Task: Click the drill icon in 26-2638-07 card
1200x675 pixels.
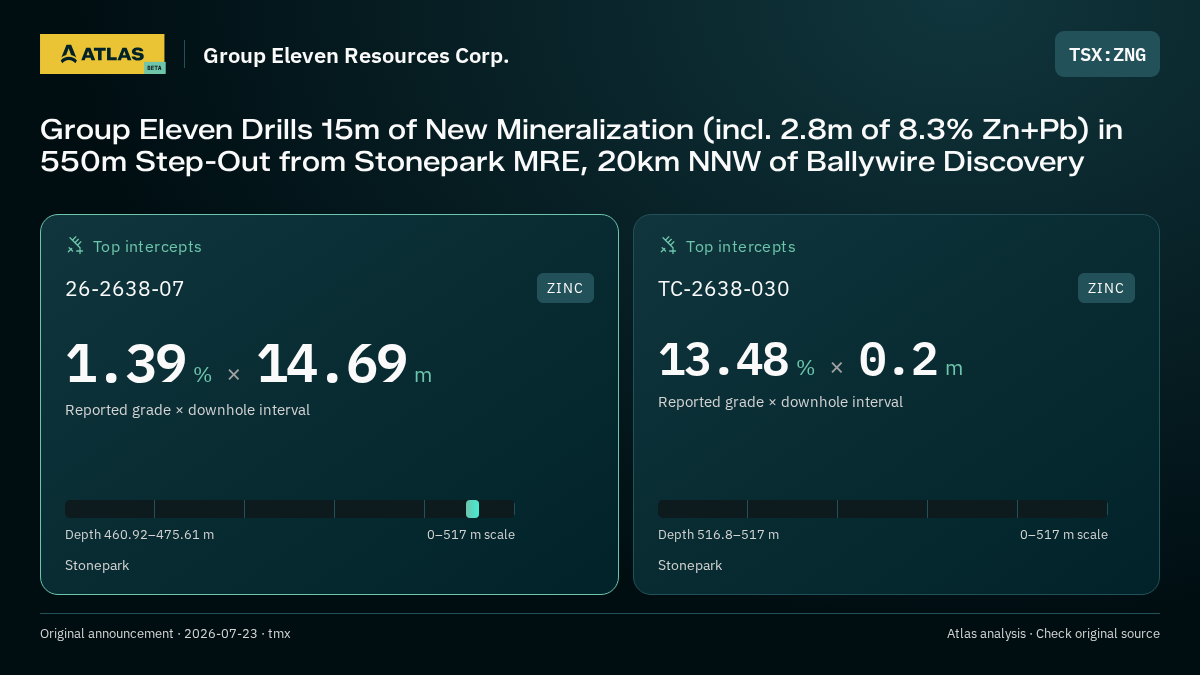Action: (75, 245)
